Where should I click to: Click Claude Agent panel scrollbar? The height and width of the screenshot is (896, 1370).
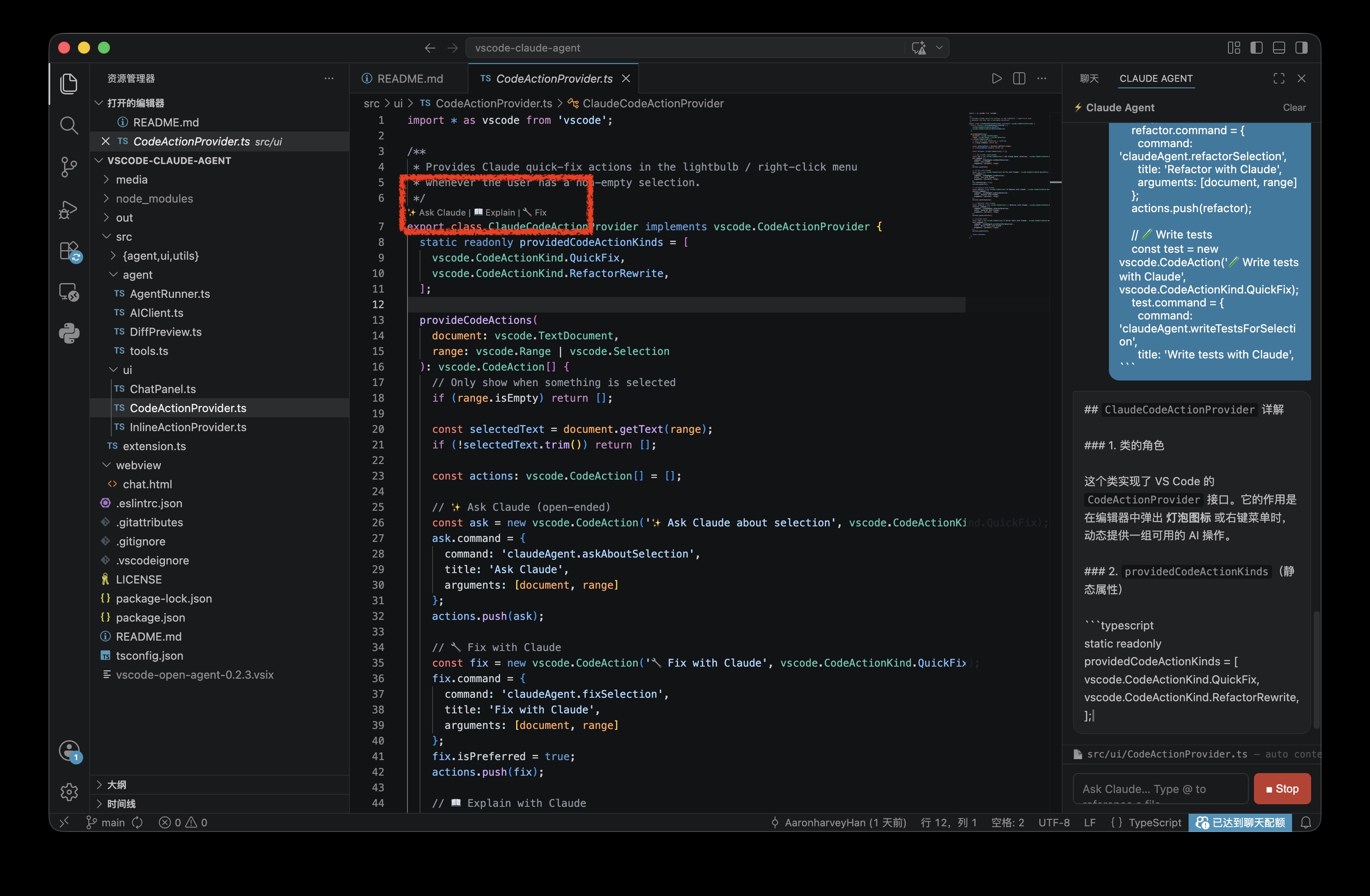[1315, 670]
